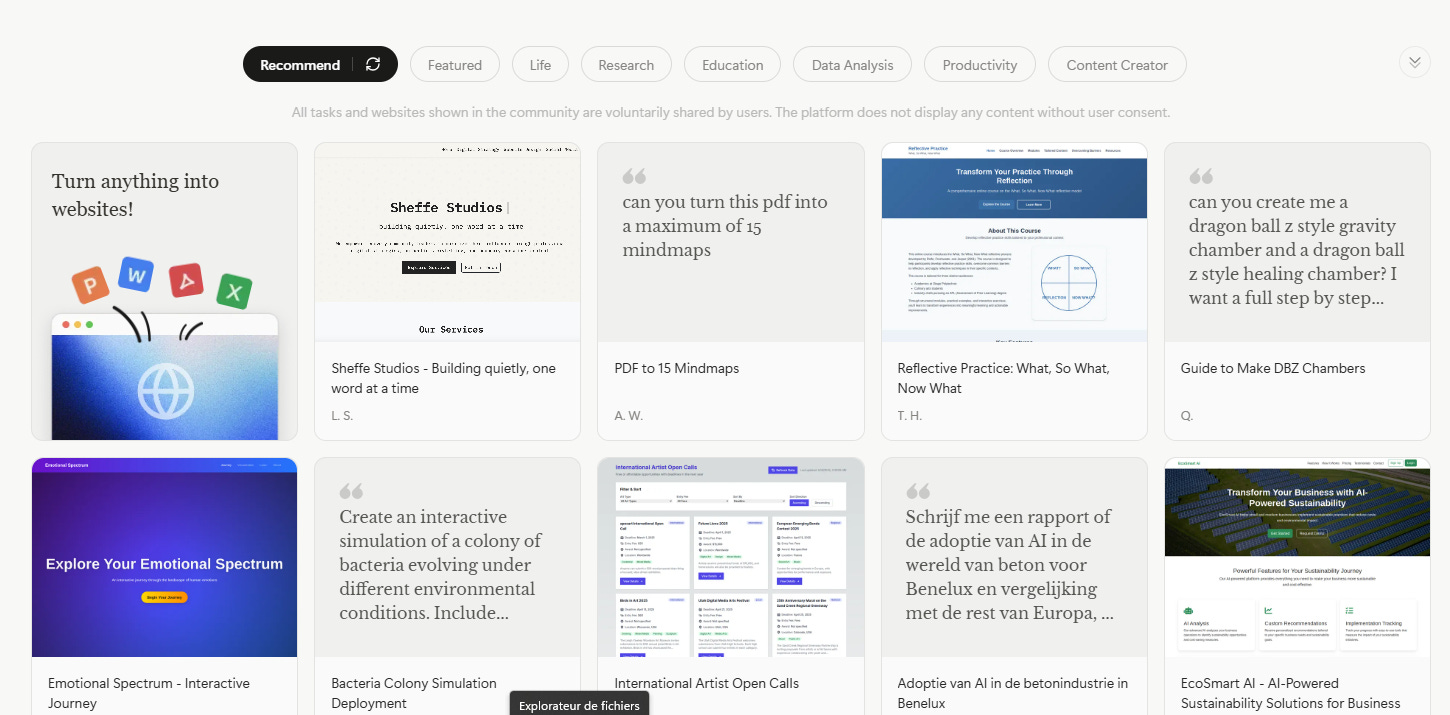Click Begin Your Journey button in Emotional Spectrum preview

164,597
